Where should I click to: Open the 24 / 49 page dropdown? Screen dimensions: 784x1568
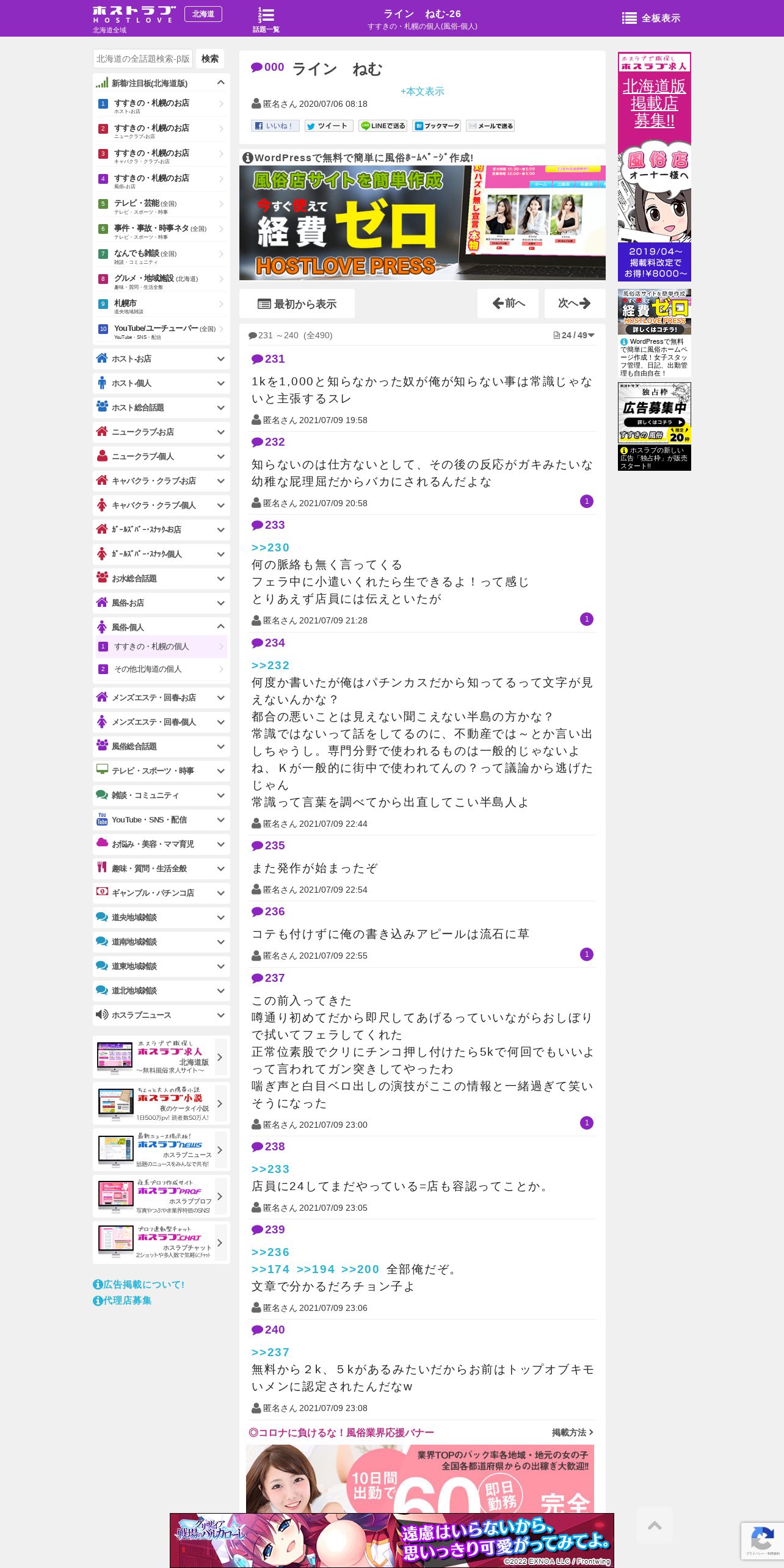(574, 335)
